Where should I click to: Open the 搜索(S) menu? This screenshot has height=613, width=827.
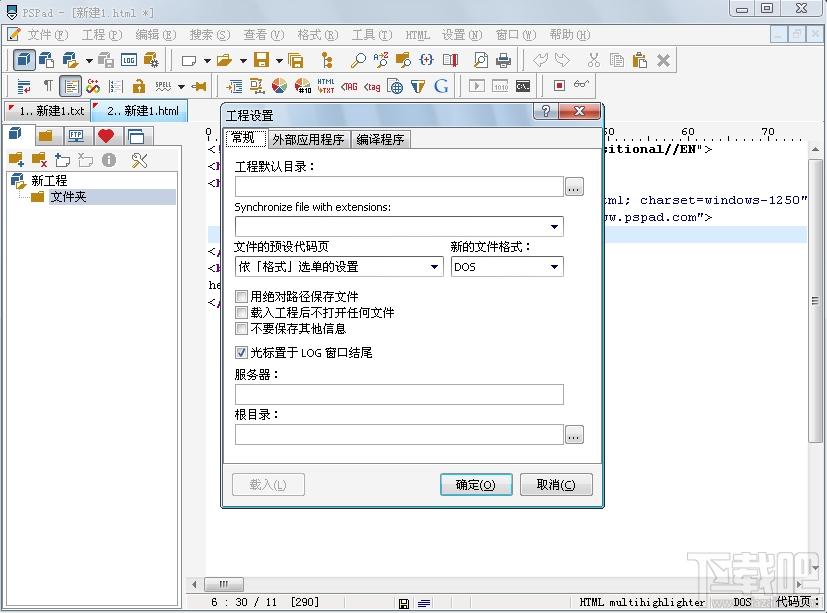click(x=210, y=35)
